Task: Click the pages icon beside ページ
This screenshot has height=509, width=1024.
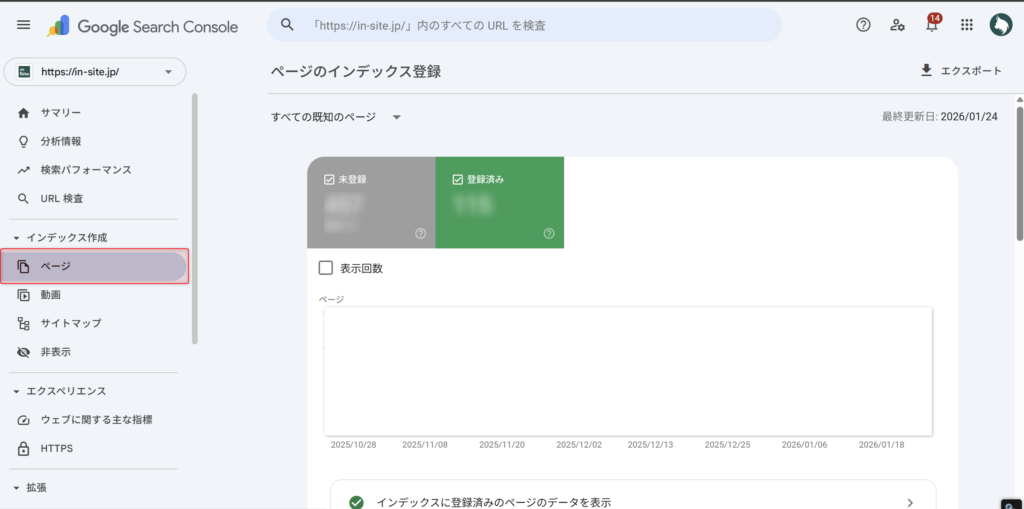Action: click(x=24, y=267)
